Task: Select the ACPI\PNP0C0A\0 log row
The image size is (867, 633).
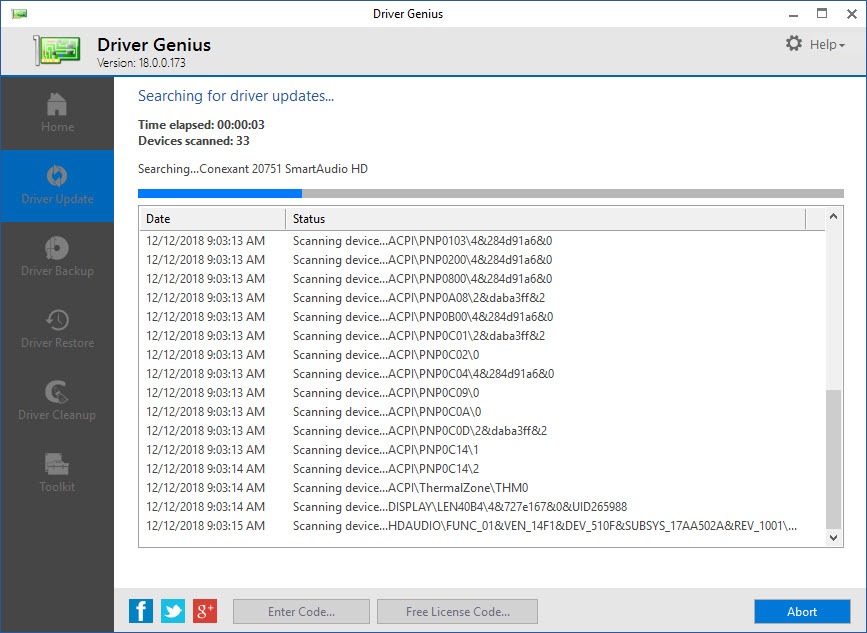Action: click(482, 412)
